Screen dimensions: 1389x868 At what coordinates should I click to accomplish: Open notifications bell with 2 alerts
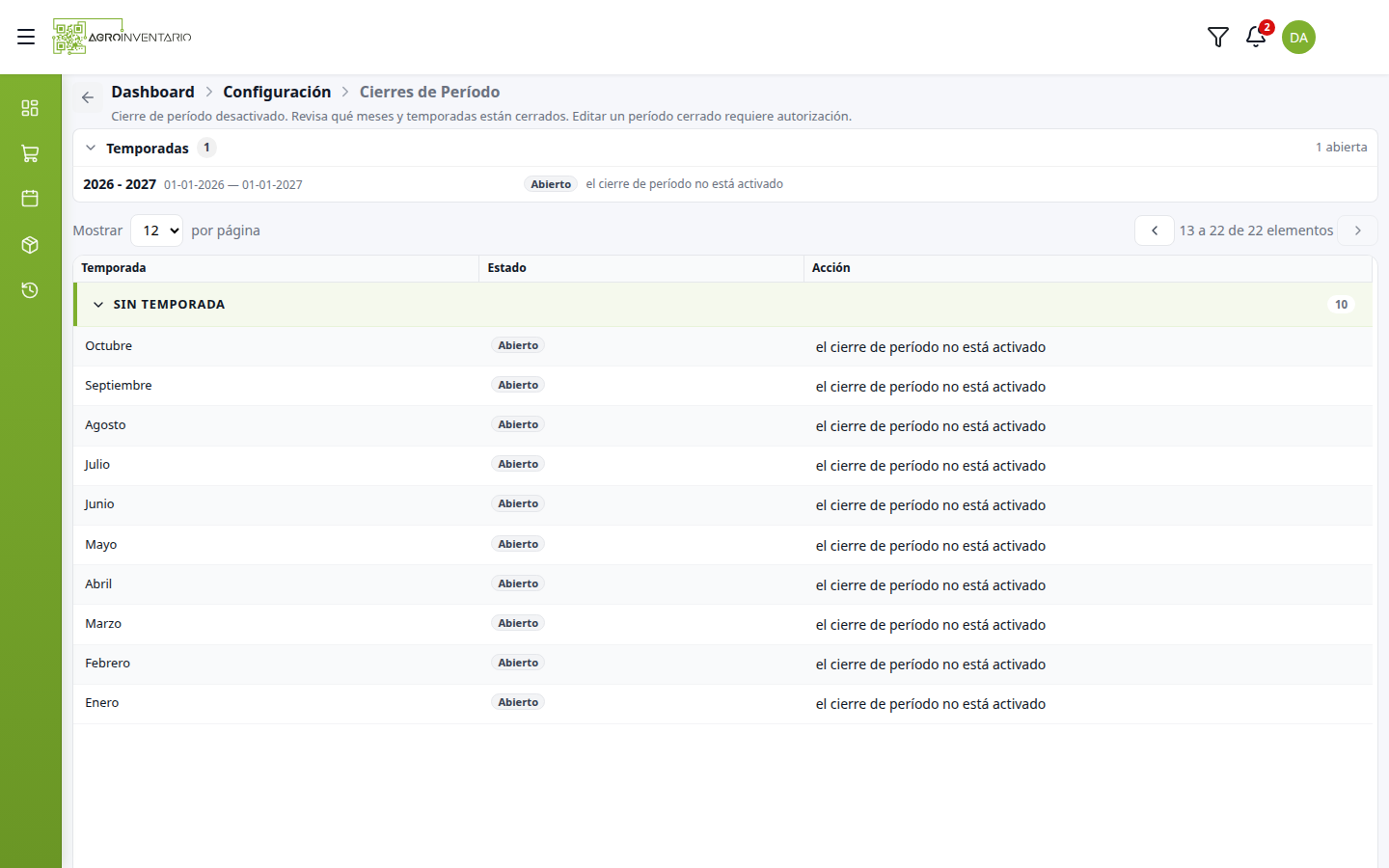(1256, 37)
